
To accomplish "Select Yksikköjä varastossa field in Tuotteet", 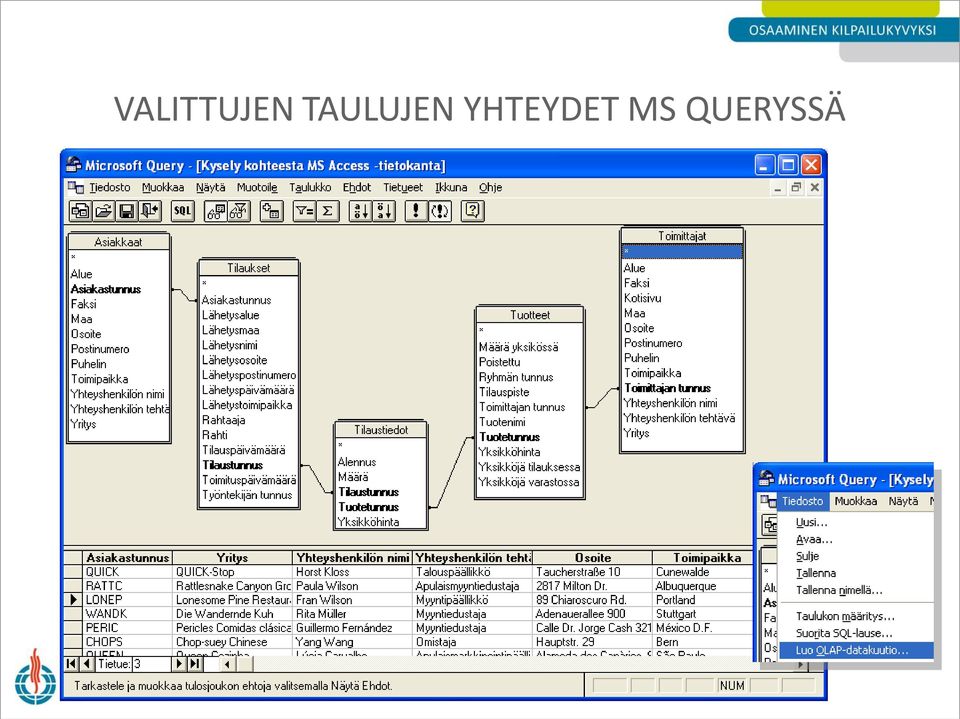I will pos(529,482).
